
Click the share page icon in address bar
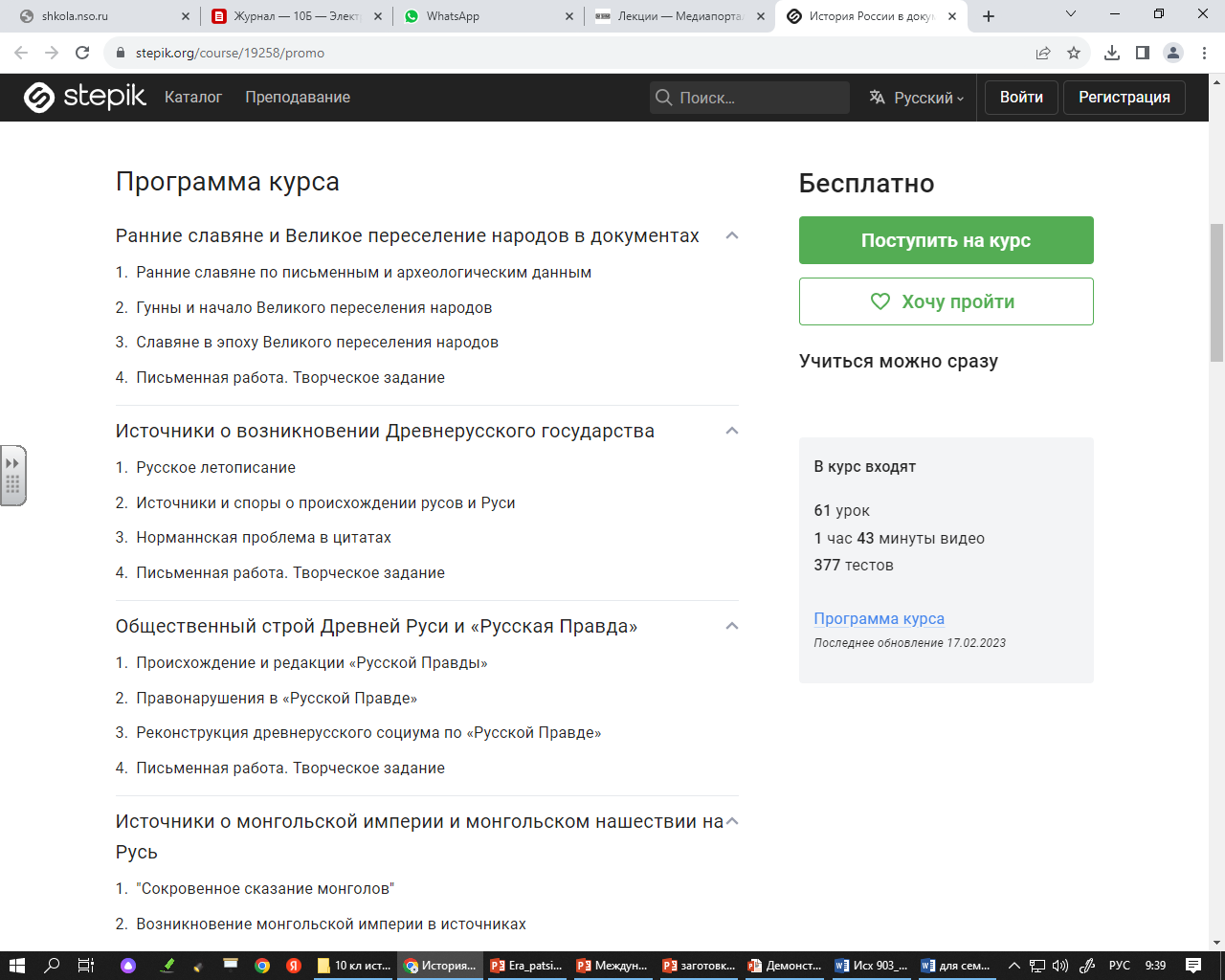(x=1043, y=53)
